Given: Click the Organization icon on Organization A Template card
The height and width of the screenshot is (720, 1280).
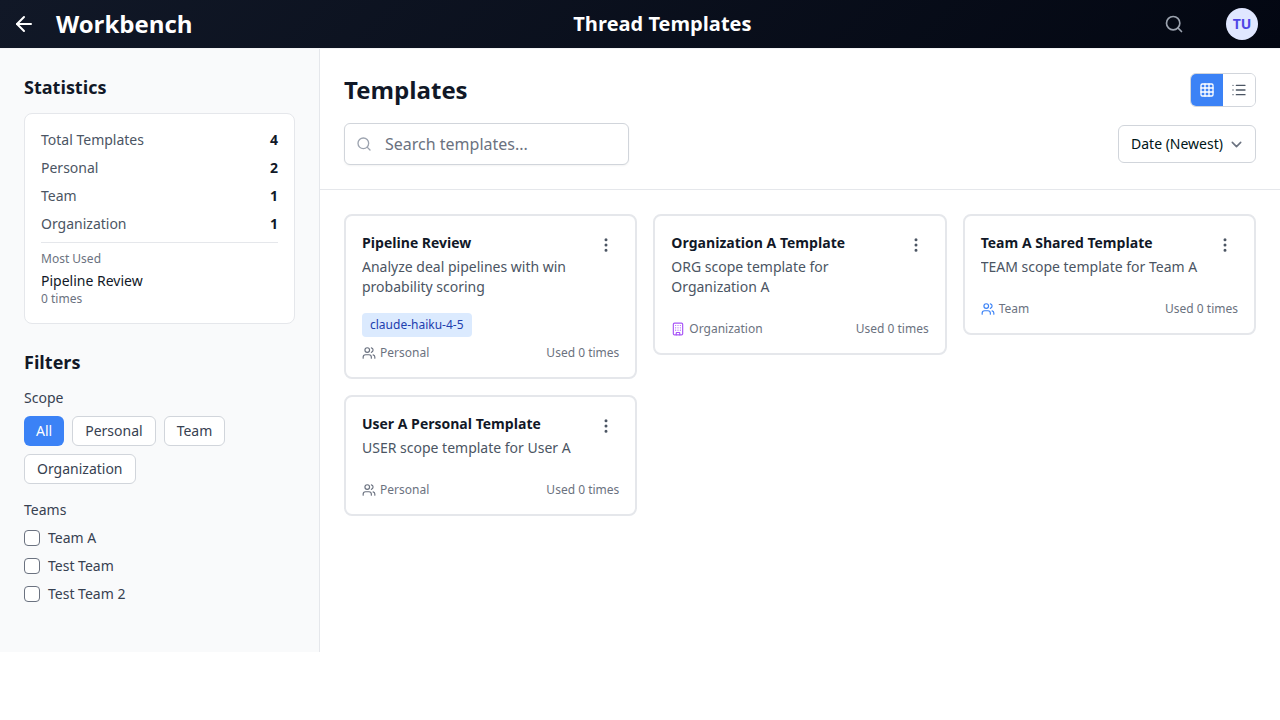Looking at the screenshot, I should coord(679,328).
